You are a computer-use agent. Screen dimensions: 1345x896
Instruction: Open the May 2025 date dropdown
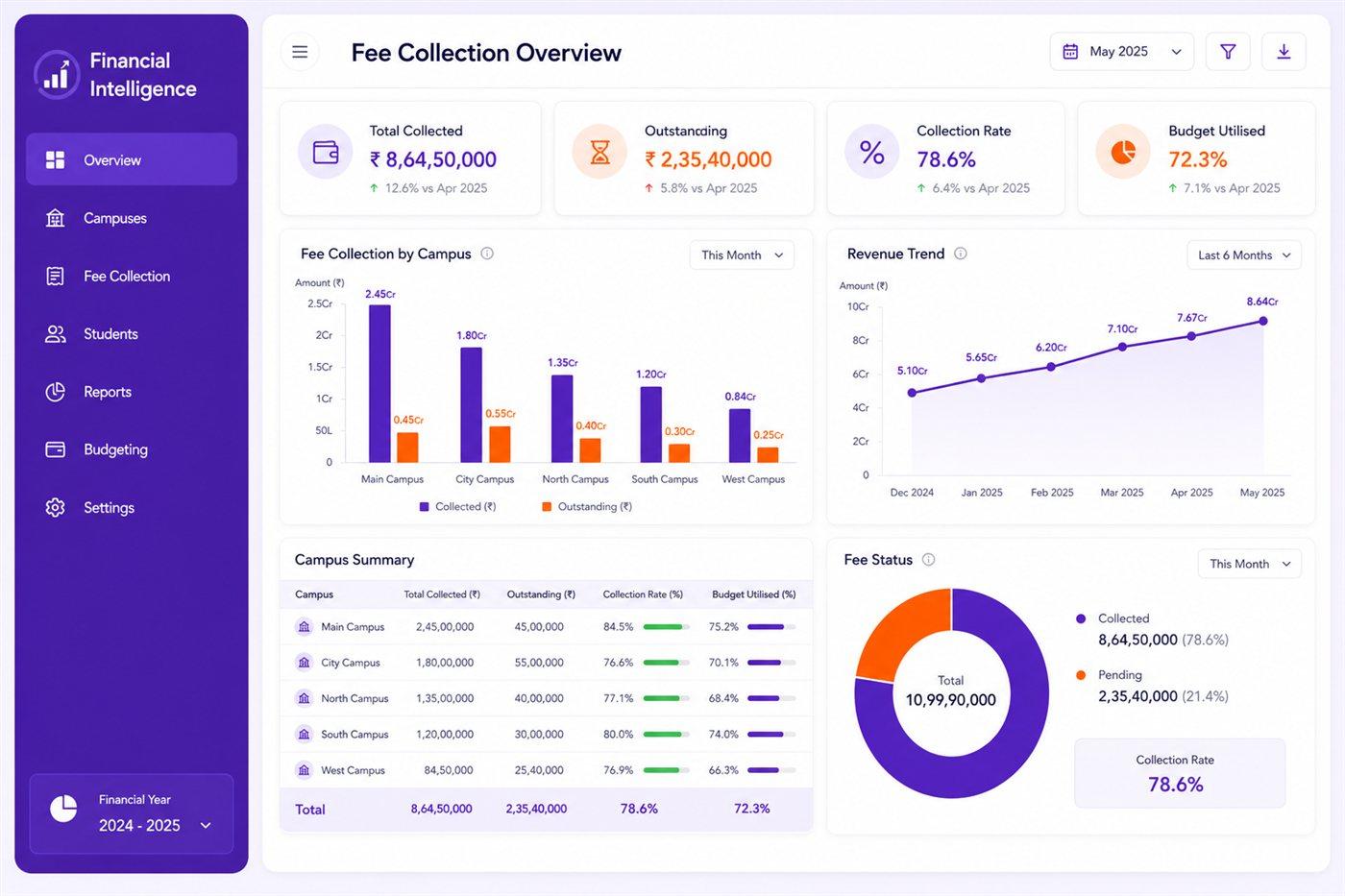coord(1121,52)
